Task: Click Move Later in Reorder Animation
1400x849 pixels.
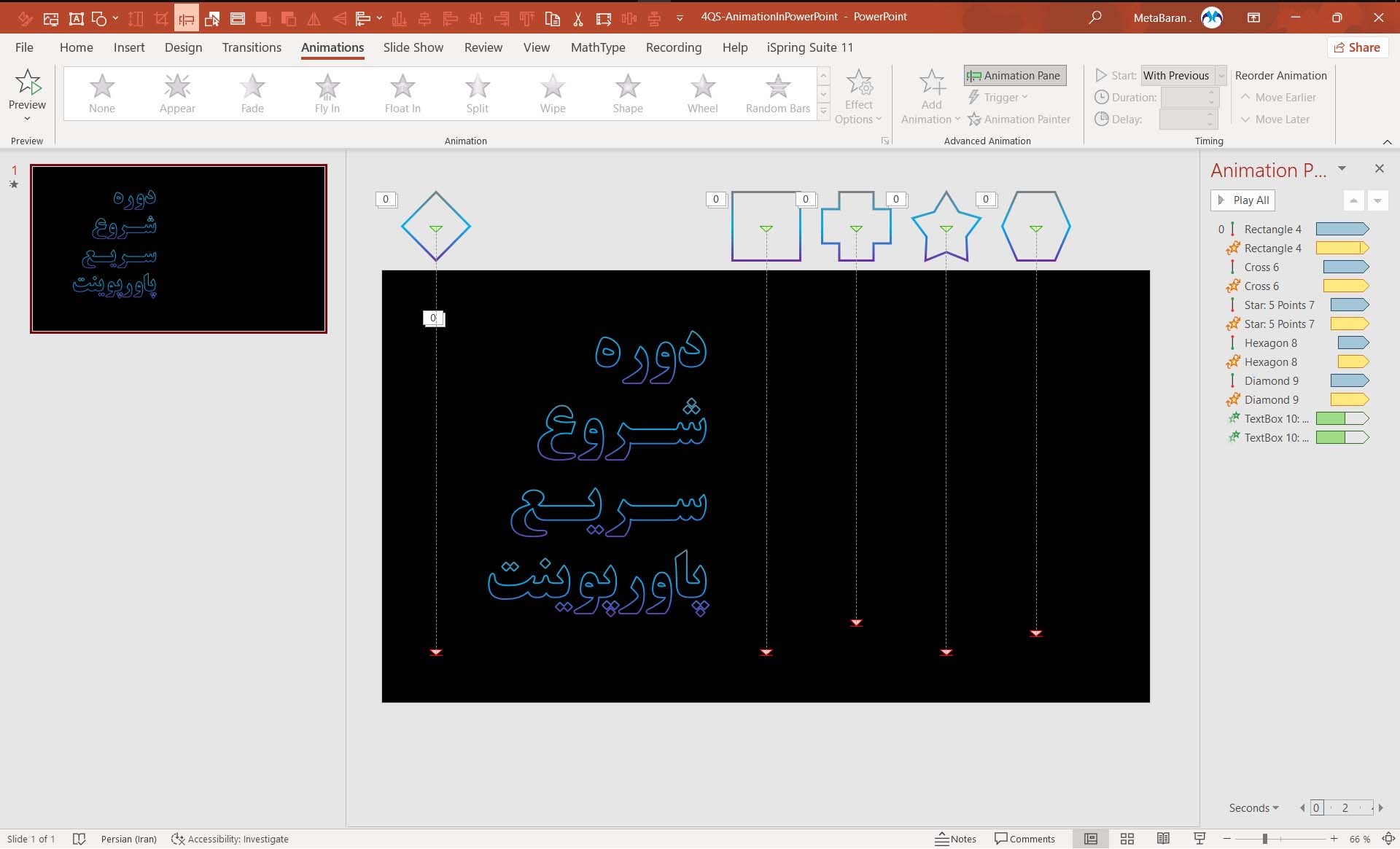Action: coord(1275,120)
